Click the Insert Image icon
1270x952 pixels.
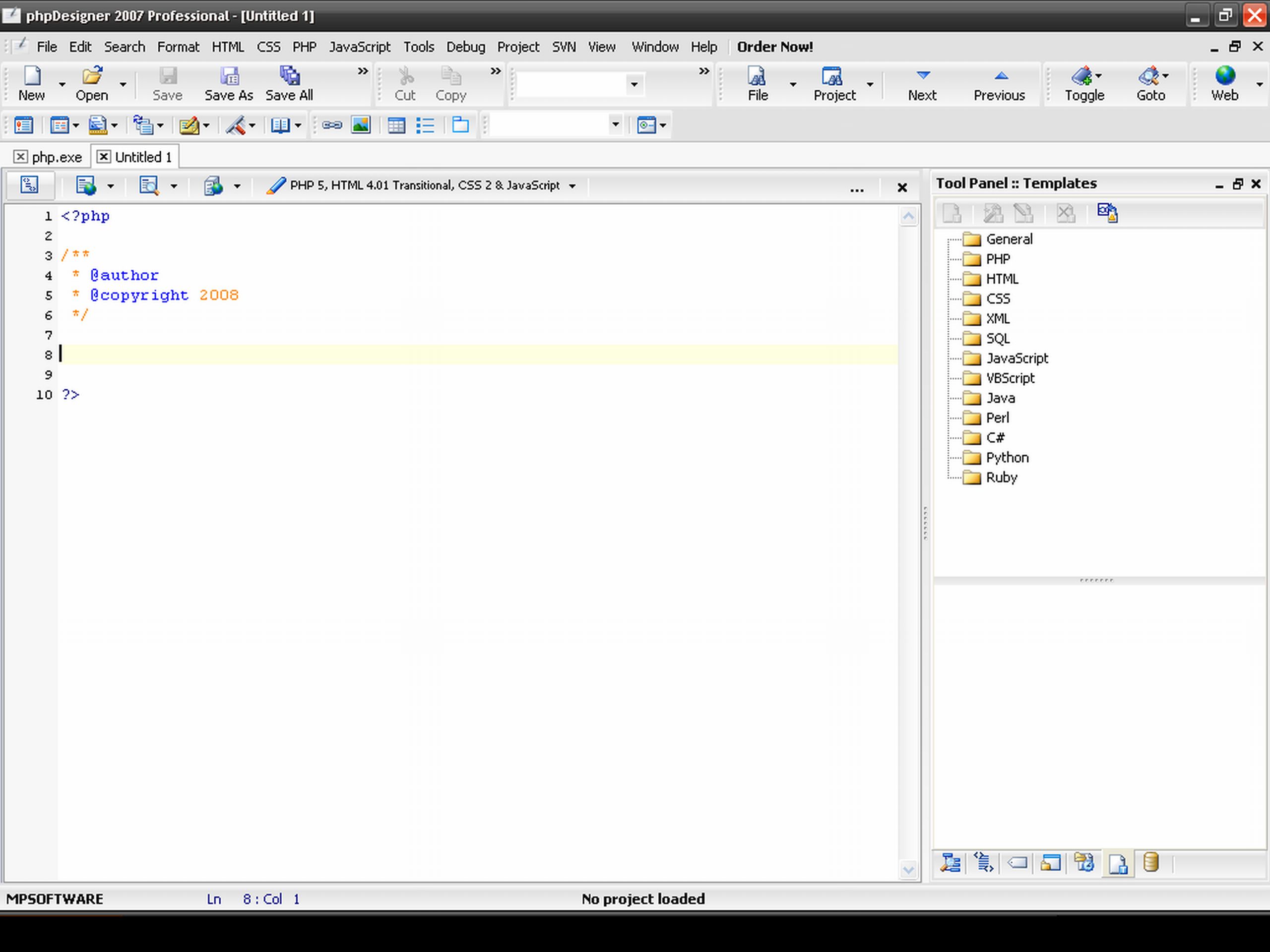361,124
